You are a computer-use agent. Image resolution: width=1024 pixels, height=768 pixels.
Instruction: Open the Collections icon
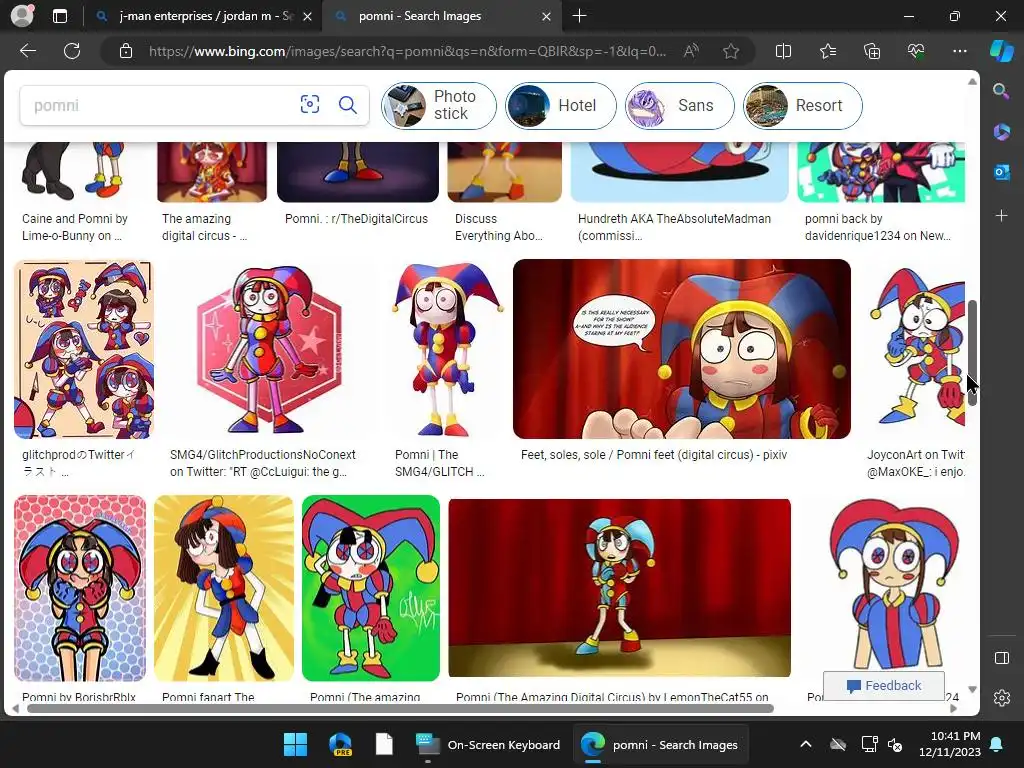click(x=872, y=51)
